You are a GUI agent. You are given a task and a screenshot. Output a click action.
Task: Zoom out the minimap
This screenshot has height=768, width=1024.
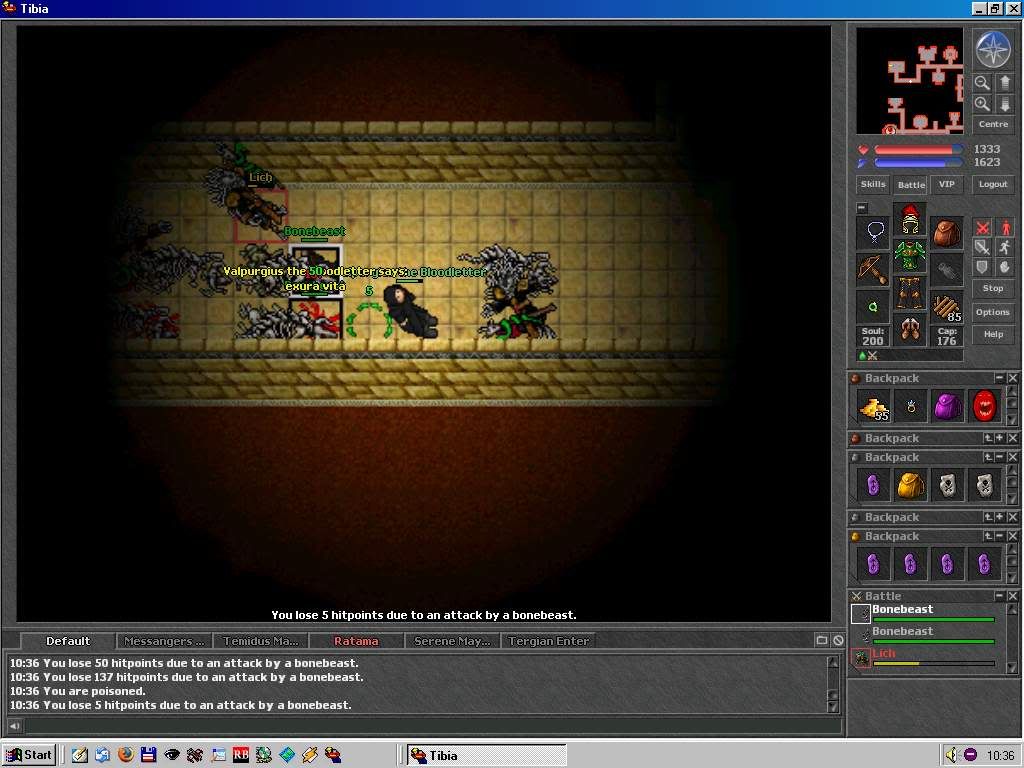(x=982, y=82)
